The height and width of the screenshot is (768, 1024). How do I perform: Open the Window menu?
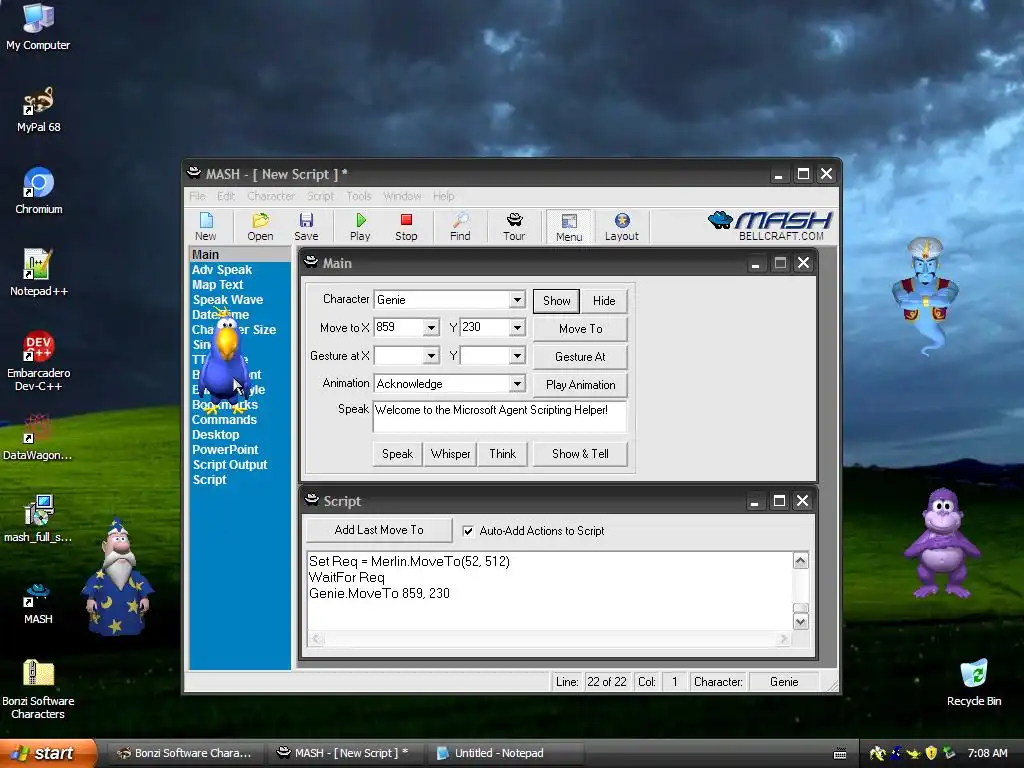pyautogui.click(x=402, y=196)
